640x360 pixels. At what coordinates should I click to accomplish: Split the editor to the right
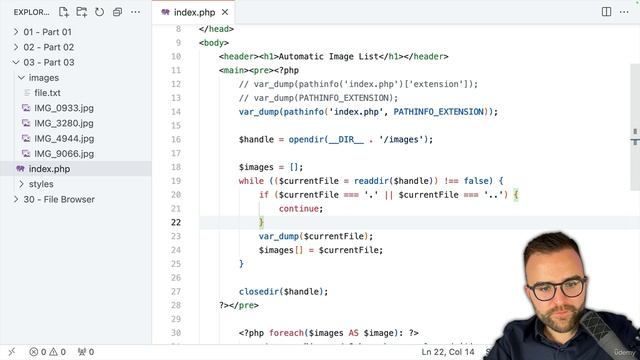(607, 12)
